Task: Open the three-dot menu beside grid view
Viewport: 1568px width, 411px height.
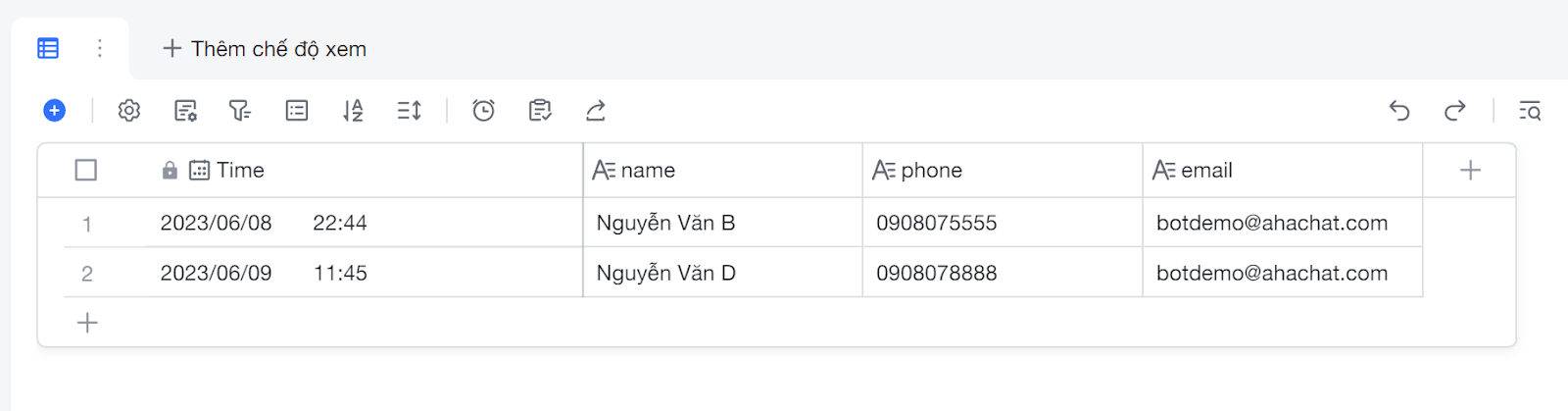Action: (100, 48)
